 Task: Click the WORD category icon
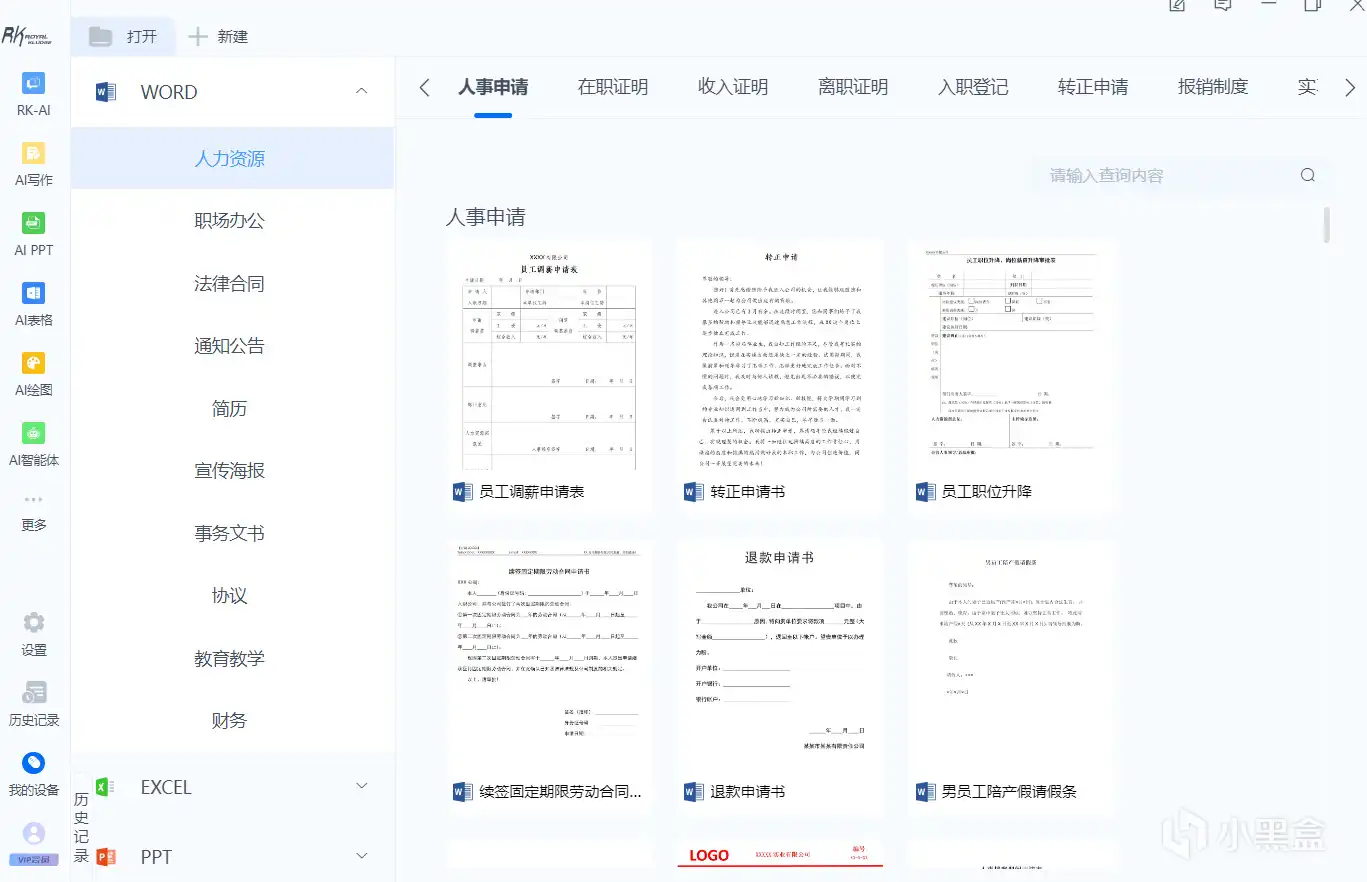point(105,92)
